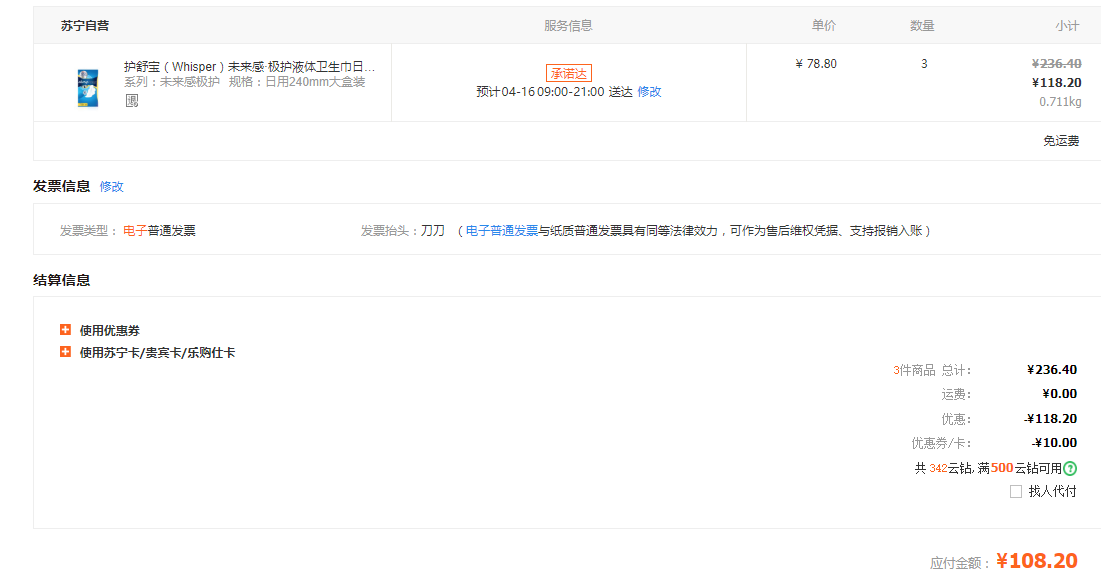
Task: Click the plus icon beside 使用优惠券
Action: [x=65, y=330]
